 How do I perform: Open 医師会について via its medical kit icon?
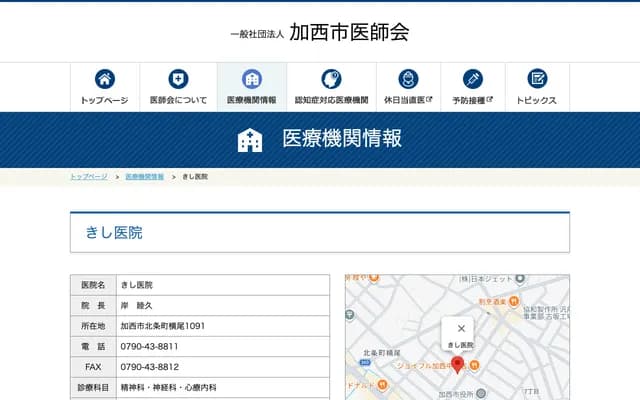coord(178,79)
